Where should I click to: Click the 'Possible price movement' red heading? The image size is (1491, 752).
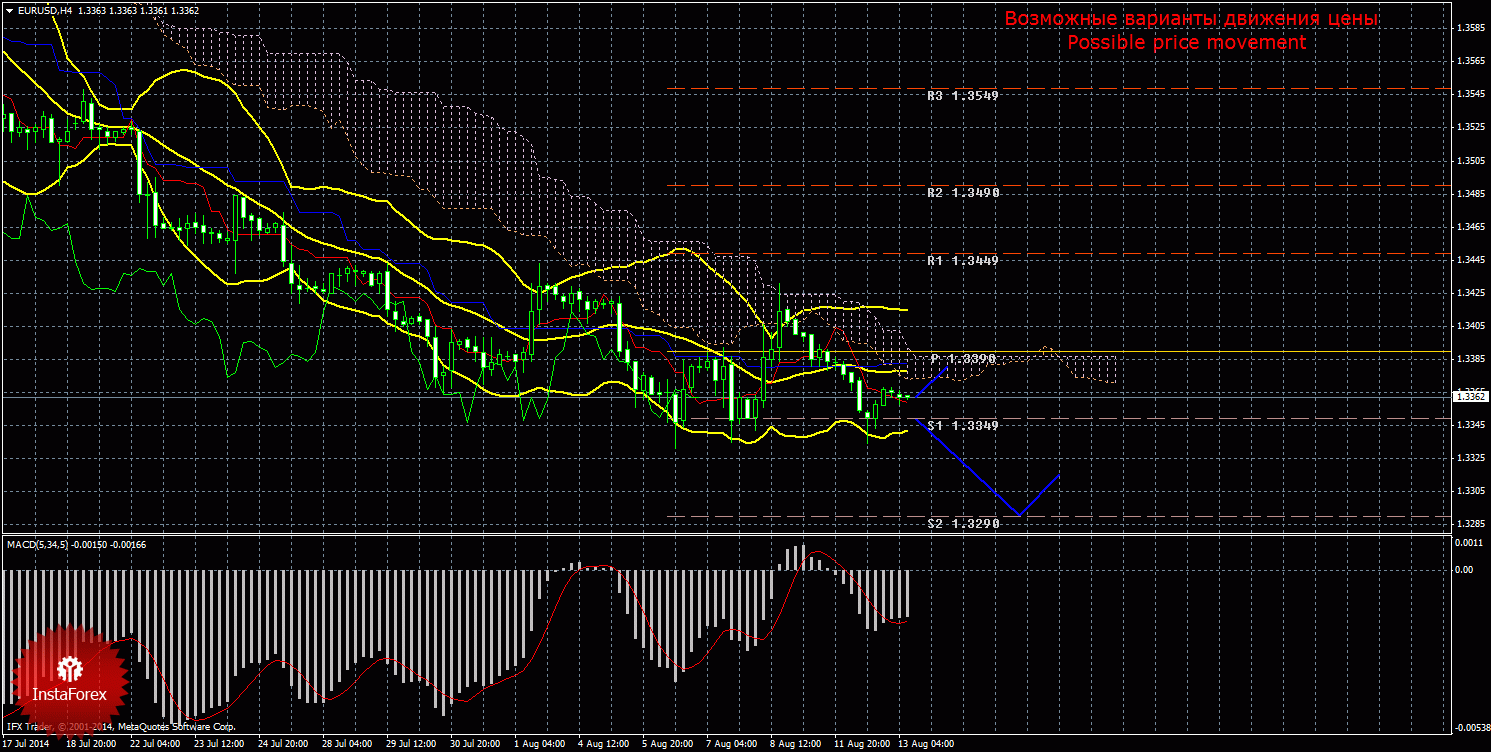coord(1186,43)
